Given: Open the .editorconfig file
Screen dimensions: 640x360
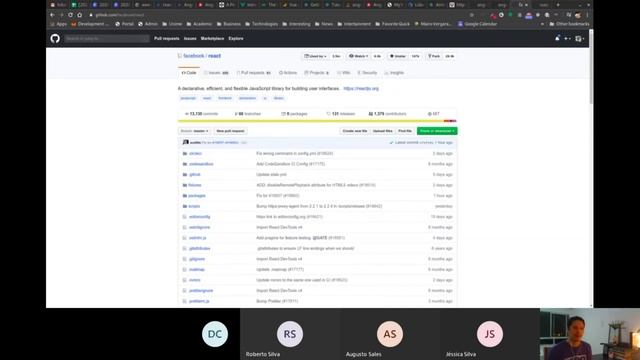Looking at the screenshot, I should tap(199, 217).
